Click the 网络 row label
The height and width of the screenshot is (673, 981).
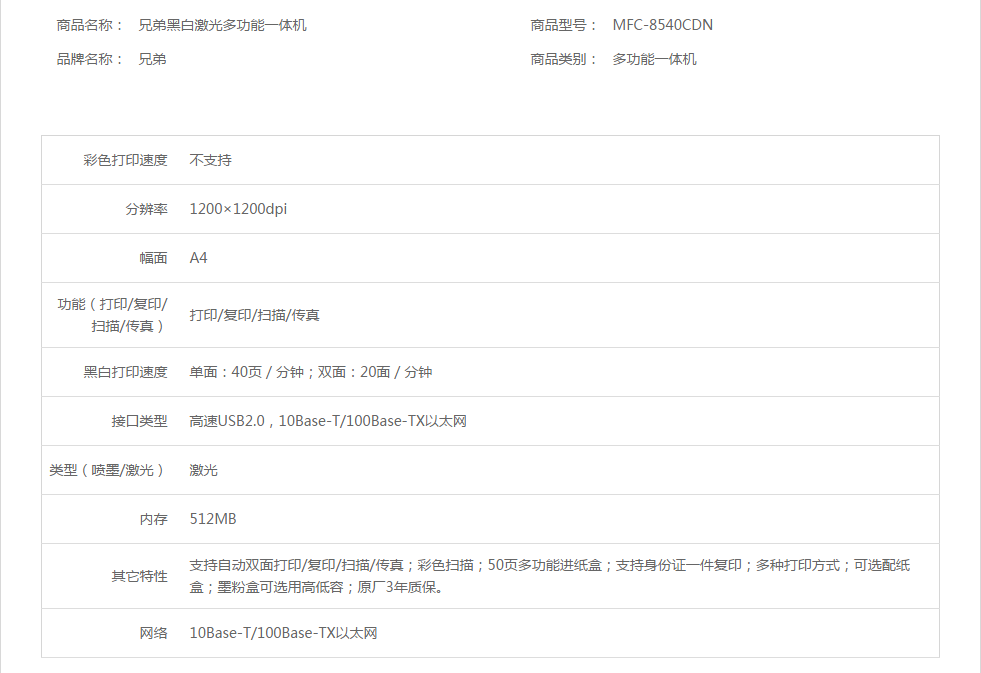coord(153,633)
